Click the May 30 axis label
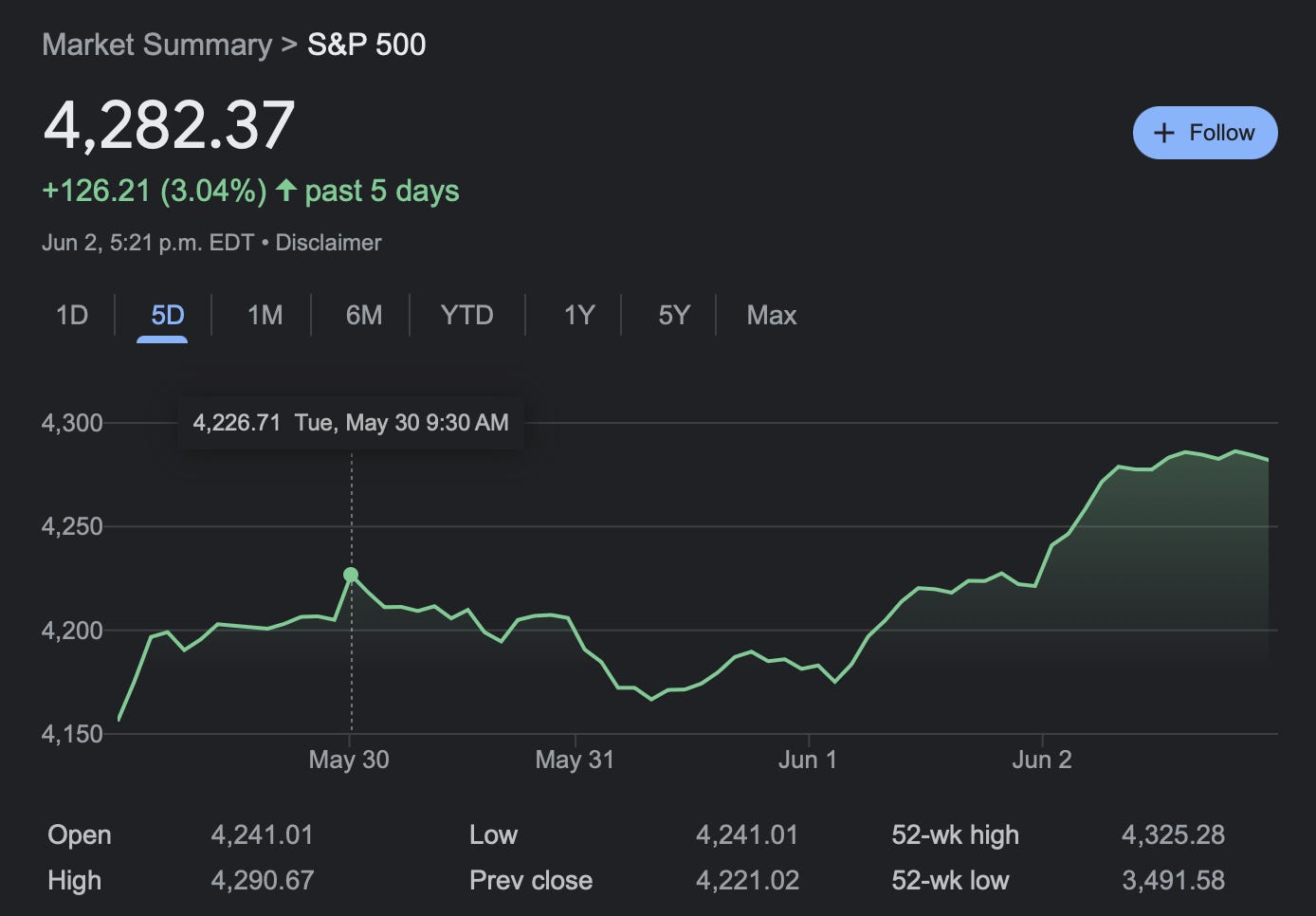This screenshot has height=916, width=1316. (x=349, y=760)
